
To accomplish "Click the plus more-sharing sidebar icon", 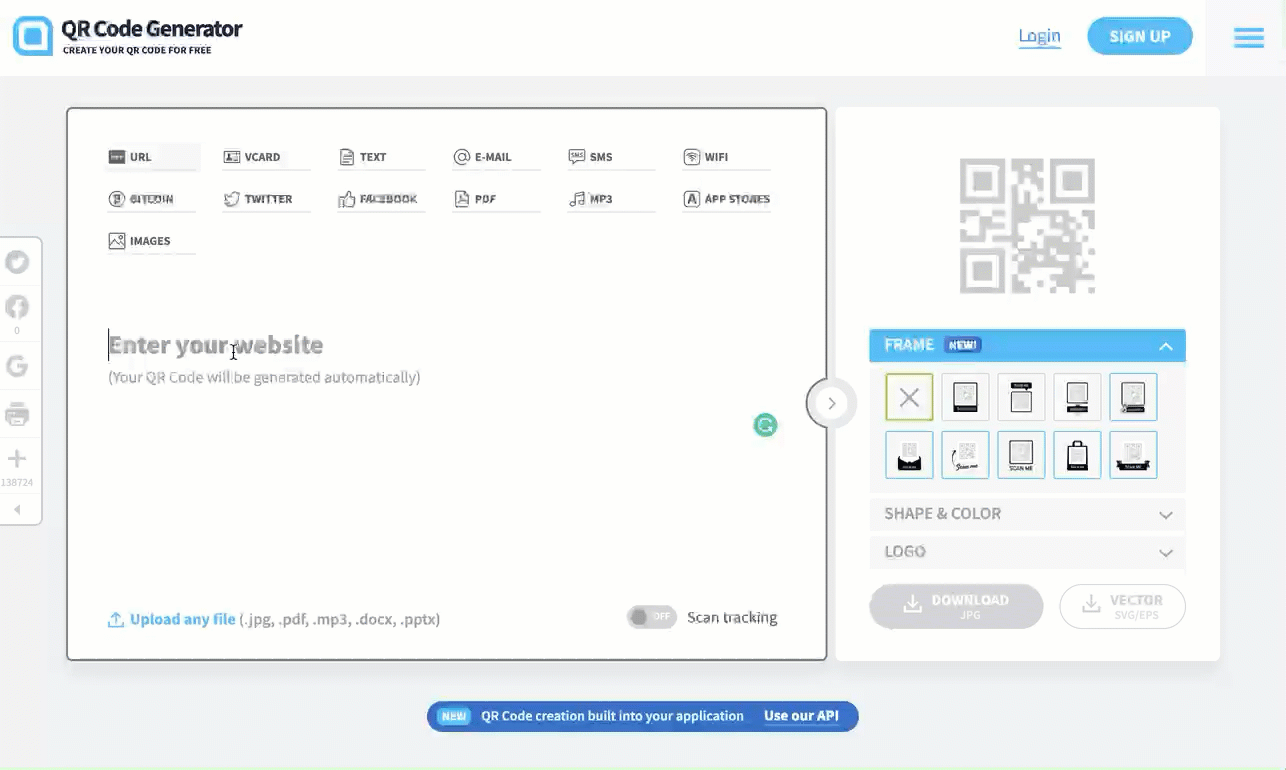I will pyautogui.click(x=17, y=459).
